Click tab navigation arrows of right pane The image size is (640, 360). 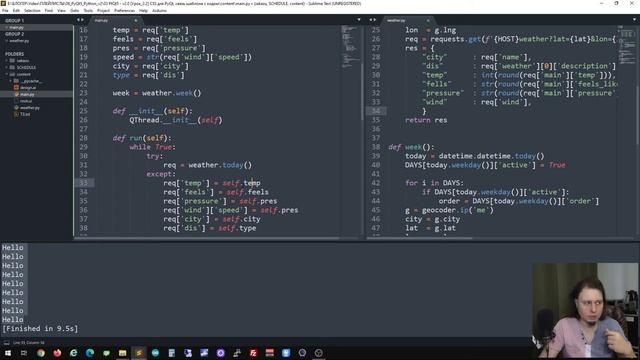(372, 20)
